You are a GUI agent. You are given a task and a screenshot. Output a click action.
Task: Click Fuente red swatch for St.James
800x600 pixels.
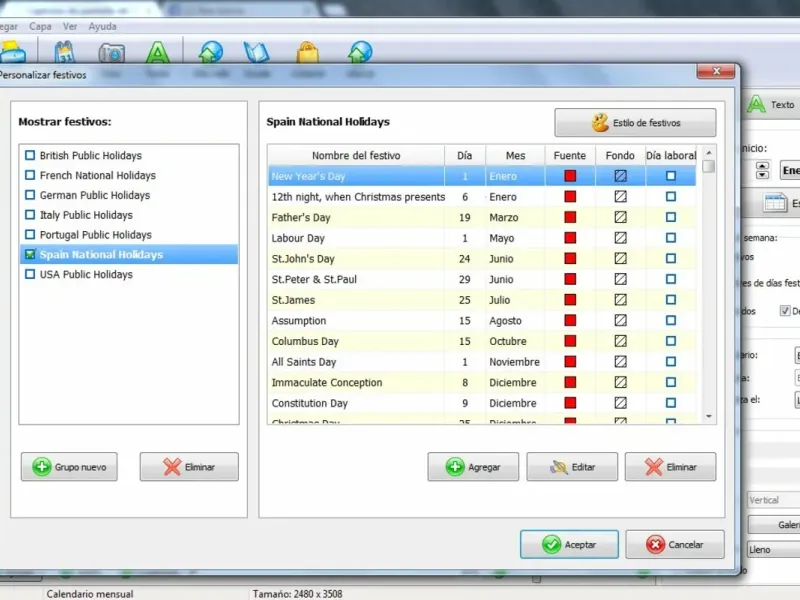pos(570,299)
